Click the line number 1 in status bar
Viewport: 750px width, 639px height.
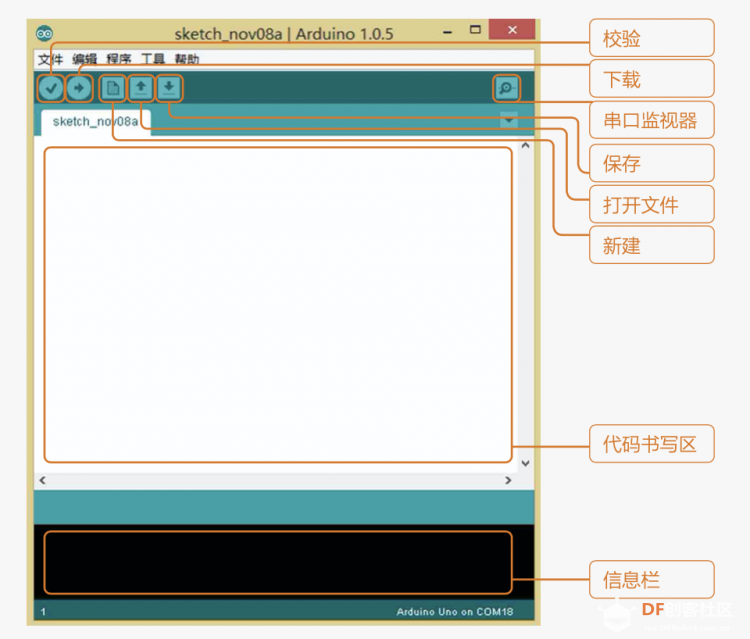43,612
